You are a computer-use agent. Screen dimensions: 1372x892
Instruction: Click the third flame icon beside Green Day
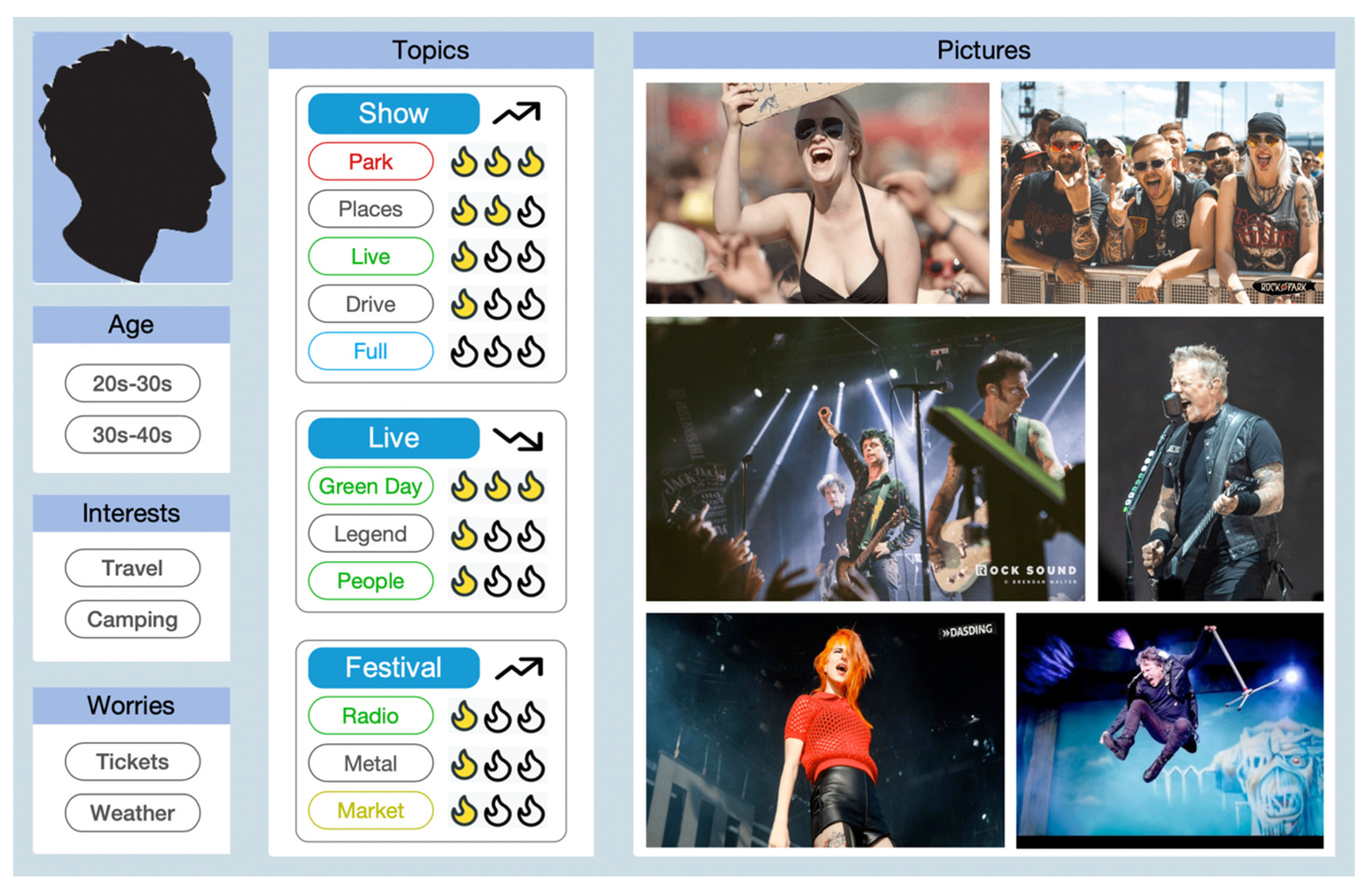(x=530, y=487)
